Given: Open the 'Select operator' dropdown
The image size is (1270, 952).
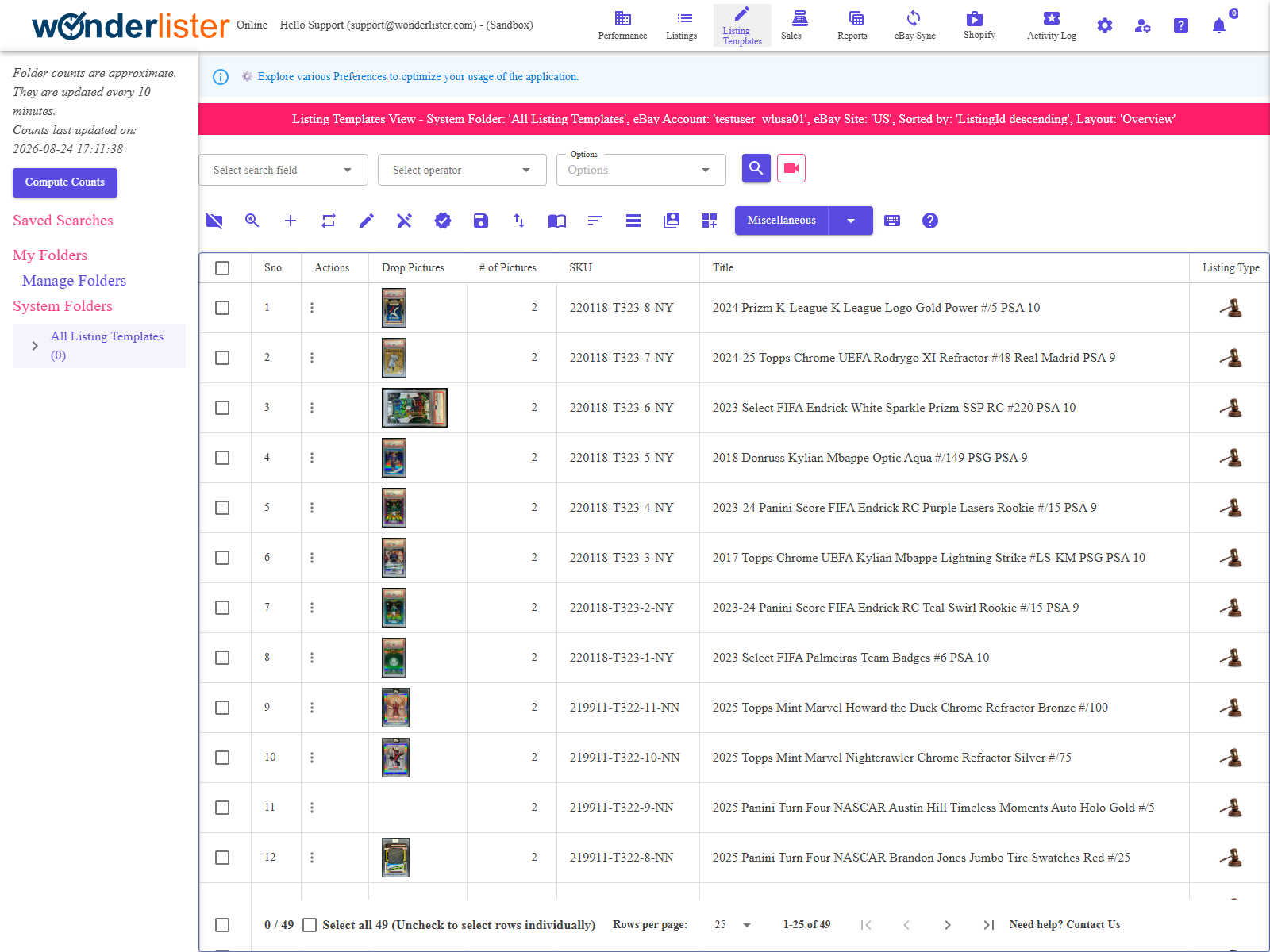Looking at the screenshot, I should (x=462, y=170).
